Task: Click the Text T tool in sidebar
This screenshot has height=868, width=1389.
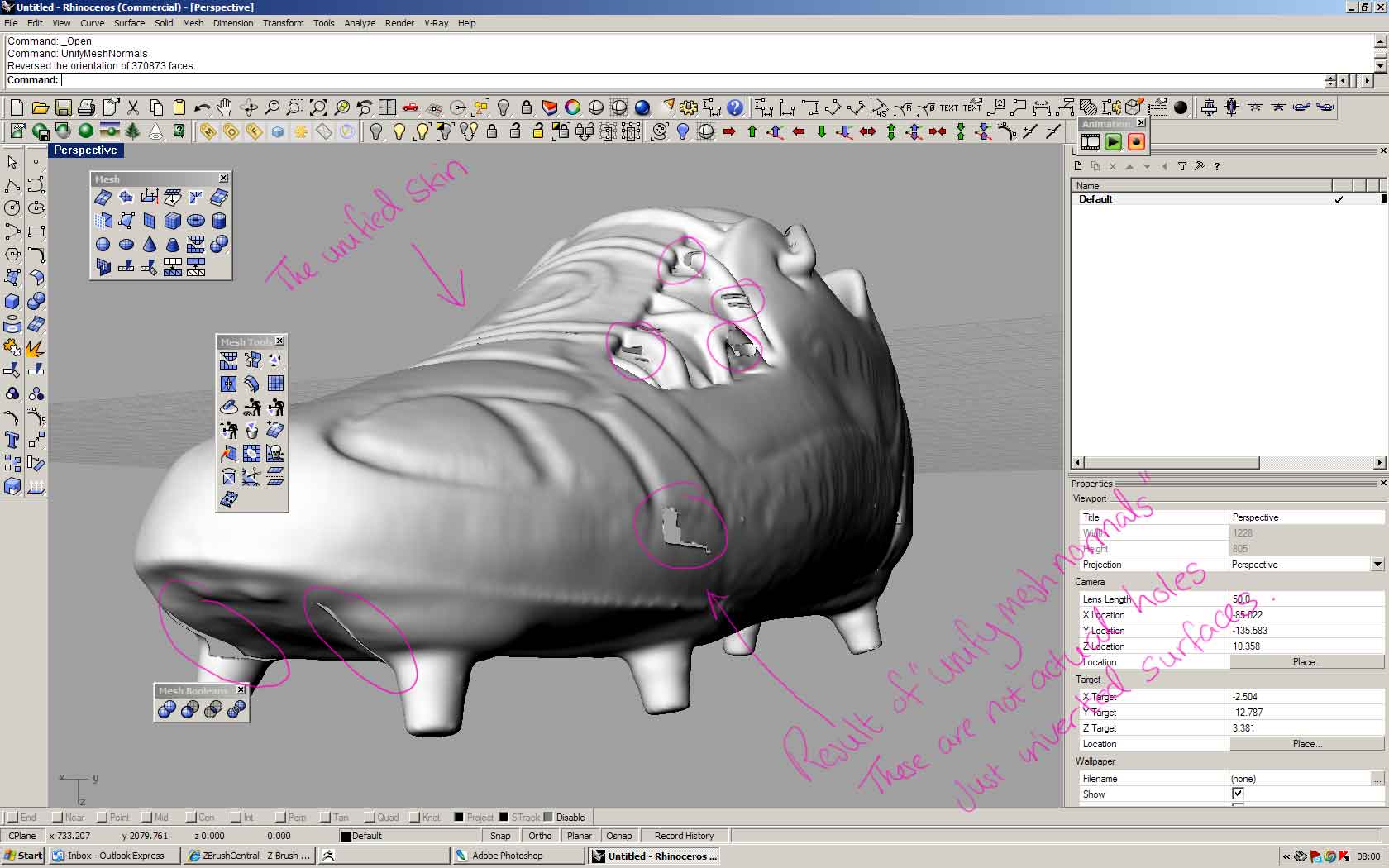Action: tap(12, 440)
